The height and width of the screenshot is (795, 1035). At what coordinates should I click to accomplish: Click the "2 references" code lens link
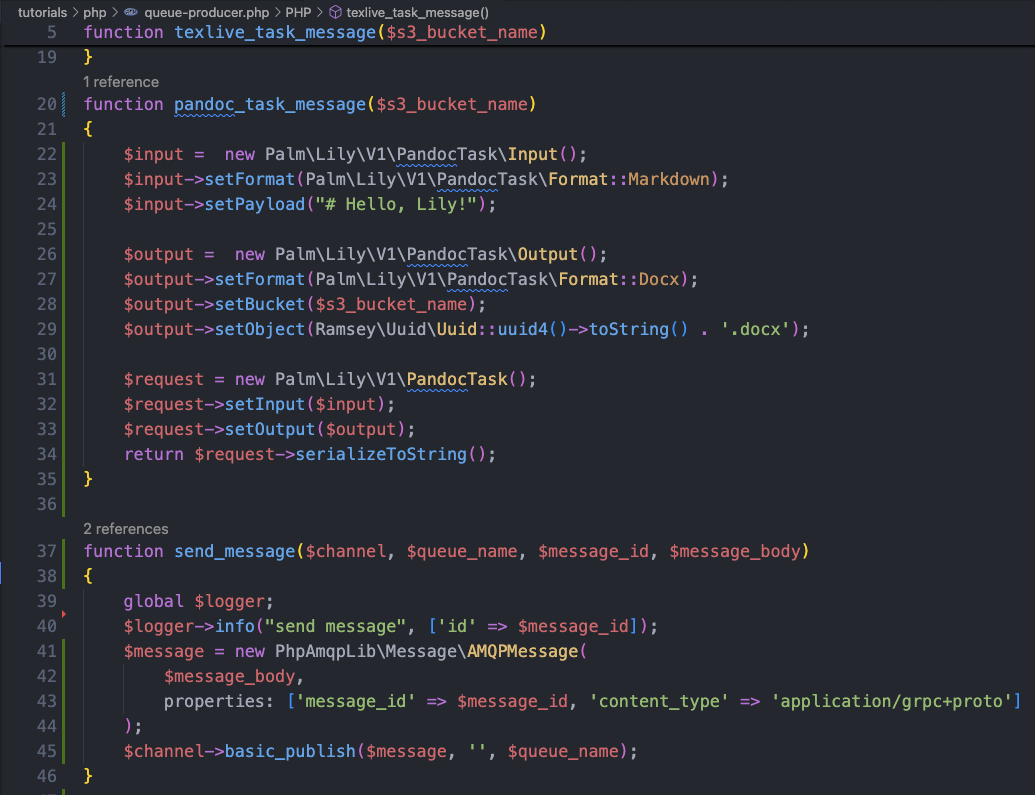(126, 528)
